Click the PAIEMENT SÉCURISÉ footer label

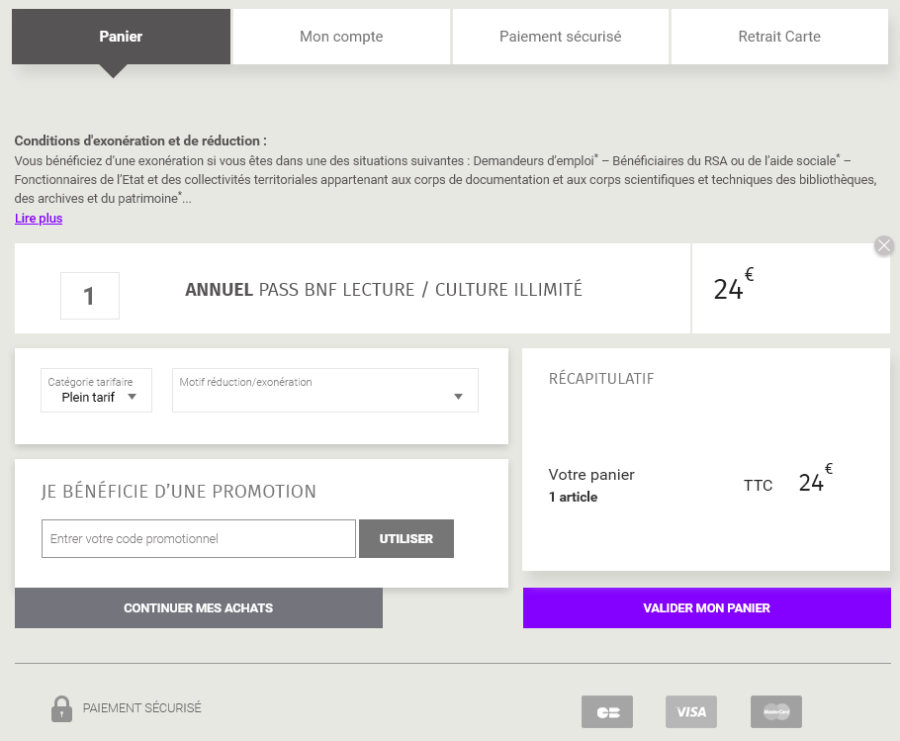click(142, 708)
